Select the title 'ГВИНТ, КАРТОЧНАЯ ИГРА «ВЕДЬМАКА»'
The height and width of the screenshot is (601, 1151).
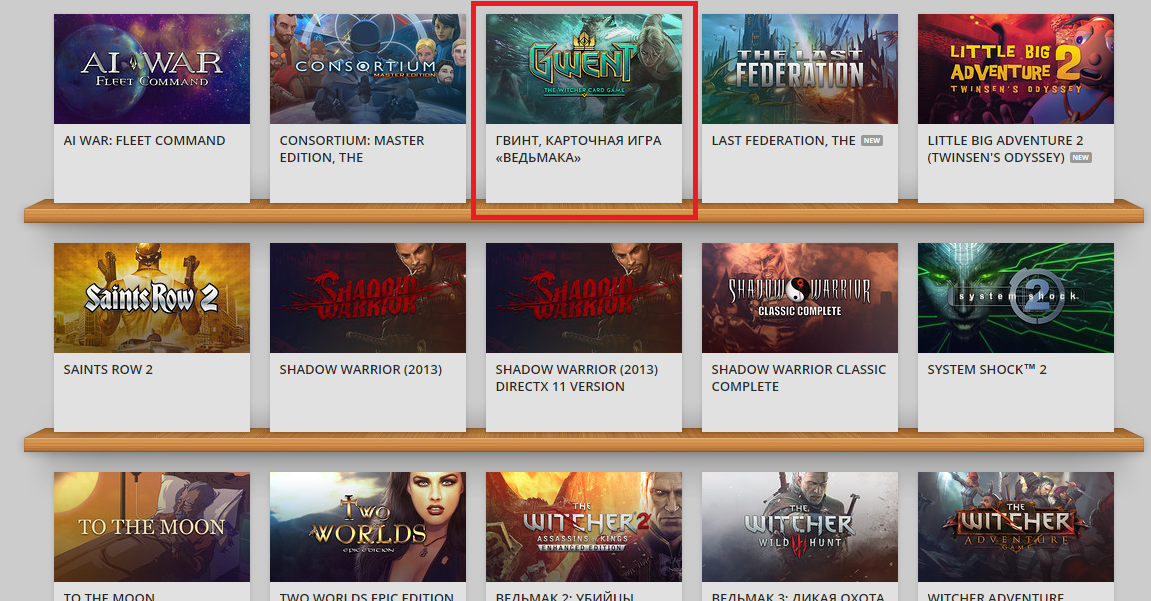578,149
